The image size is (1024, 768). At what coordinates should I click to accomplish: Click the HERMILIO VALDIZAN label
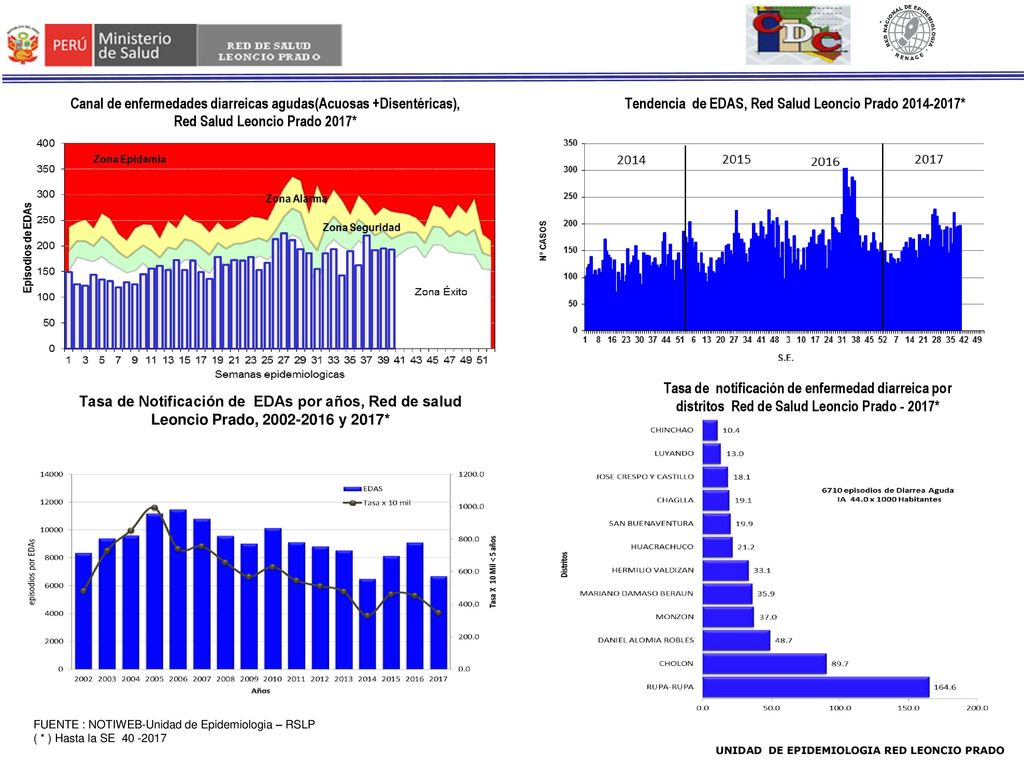tap(652, 570)
